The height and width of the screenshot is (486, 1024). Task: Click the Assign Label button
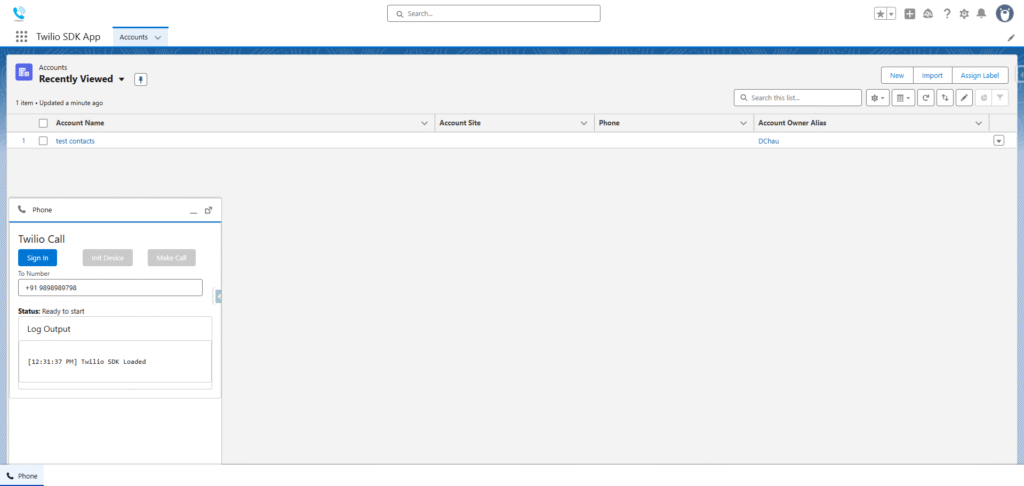[980, 75]
